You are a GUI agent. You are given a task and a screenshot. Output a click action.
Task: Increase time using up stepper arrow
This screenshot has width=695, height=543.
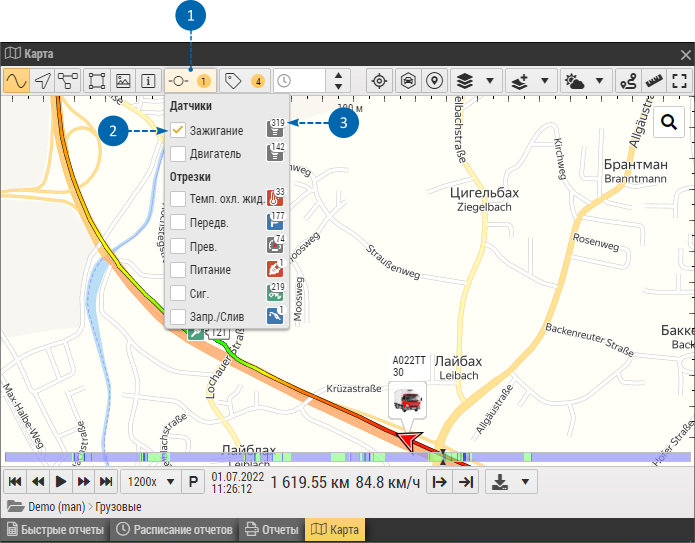coord(339,75)
